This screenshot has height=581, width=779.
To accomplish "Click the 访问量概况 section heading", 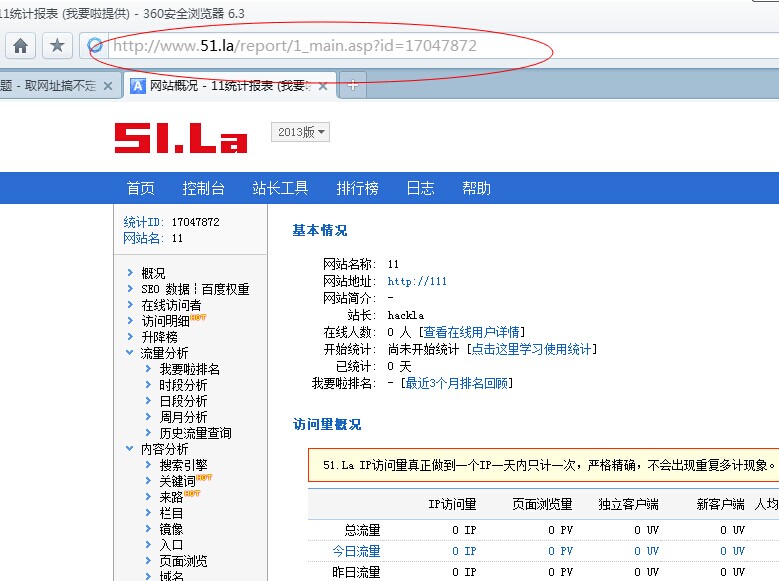I will (x=327, y=424).
